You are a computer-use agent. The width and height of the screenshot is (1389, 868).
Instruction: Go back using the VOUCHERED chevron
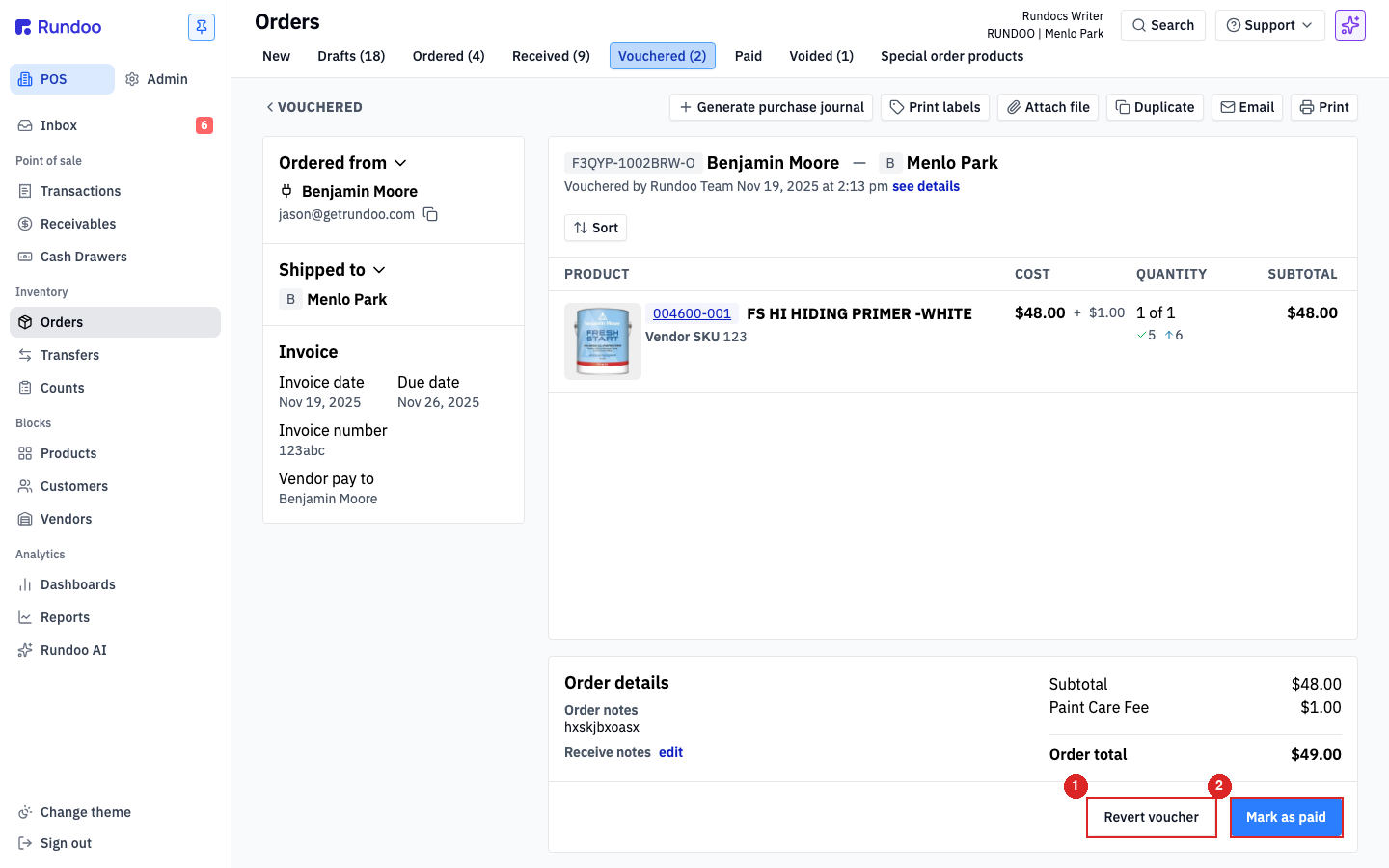270,107
